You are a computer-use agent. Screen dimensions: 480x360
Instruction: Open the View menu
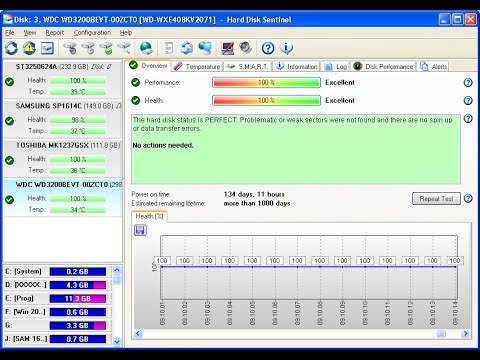(30, 33)
